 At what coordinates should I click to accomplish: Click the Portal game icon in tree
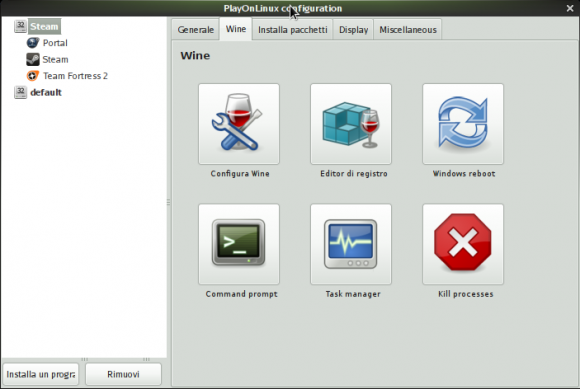click(33, 43)
